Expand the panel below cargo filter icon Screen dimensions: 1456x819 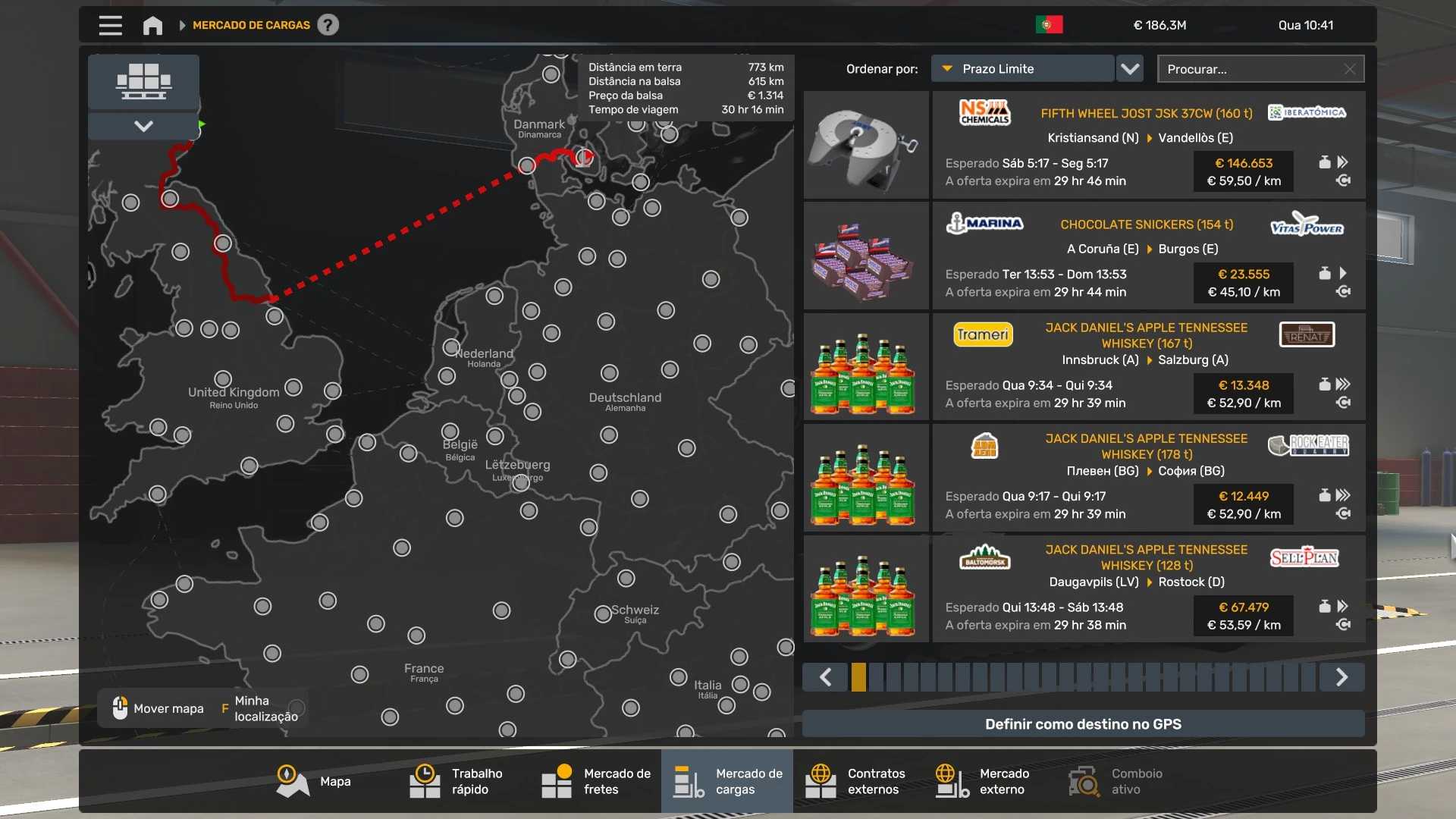pos(143,126)
